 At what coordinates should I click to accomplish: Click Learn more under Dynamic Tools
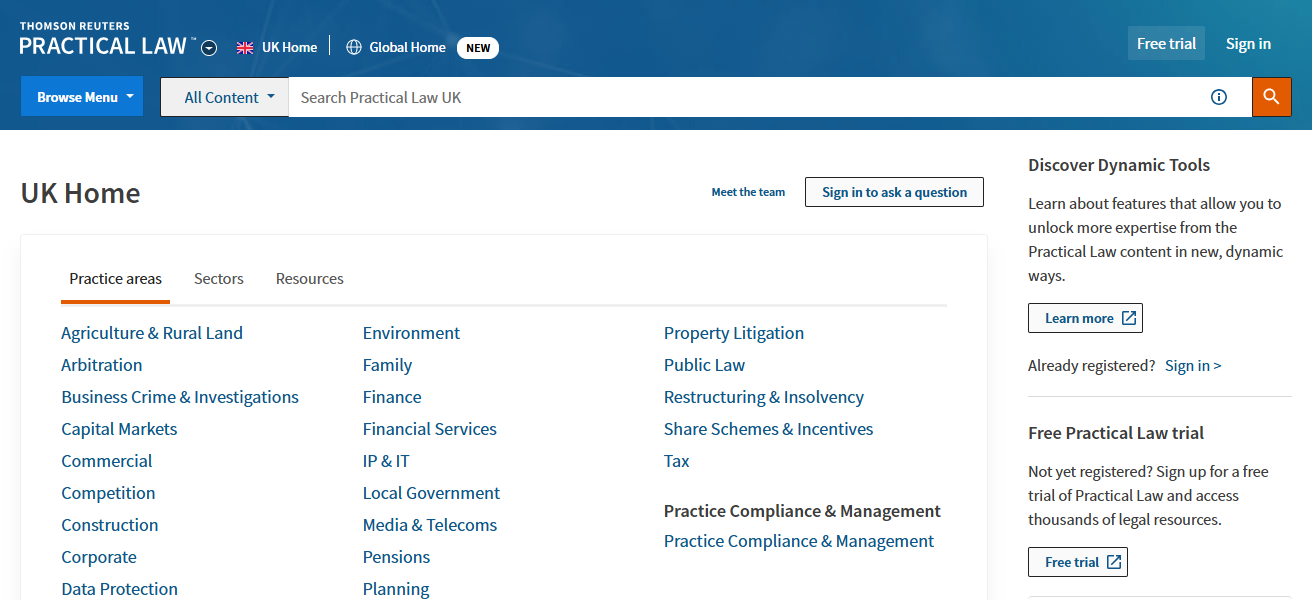[x=1085, y=318]
